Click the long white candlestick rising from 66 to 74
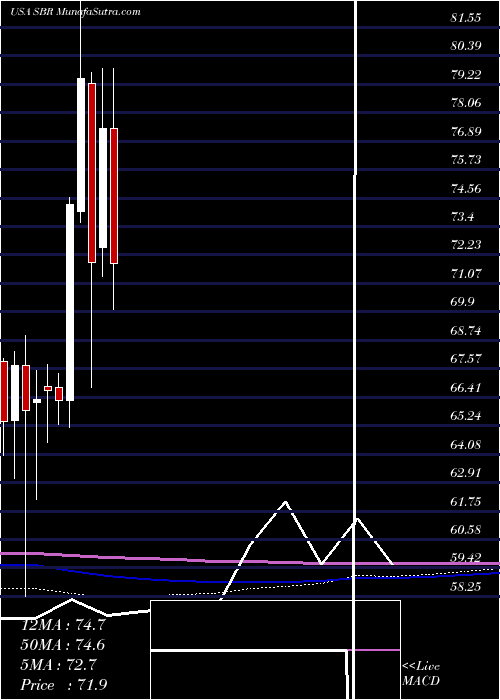 point(70,302)
